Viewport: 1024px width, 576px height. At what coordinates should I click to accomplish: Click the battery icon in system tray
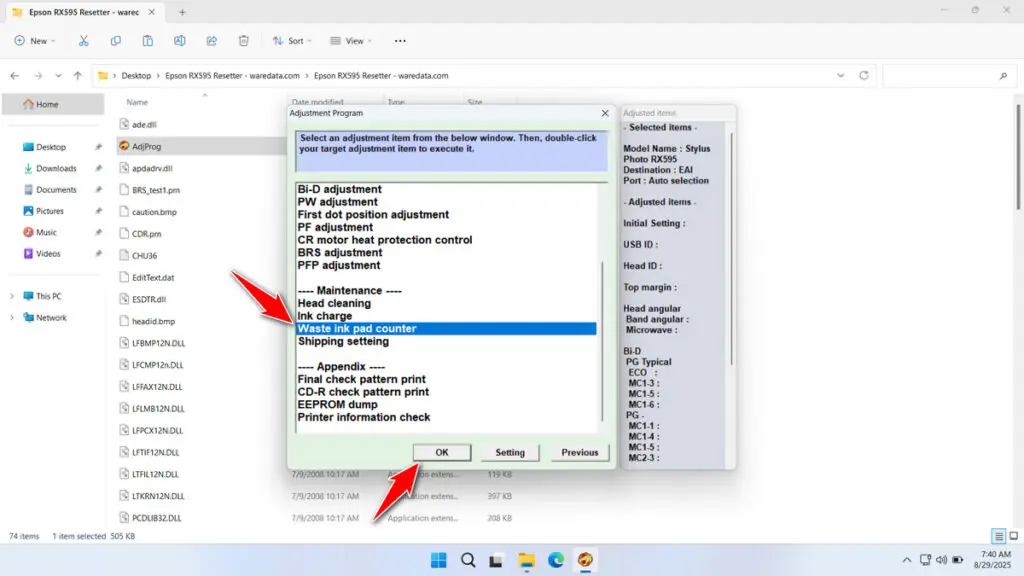[957, 560]
